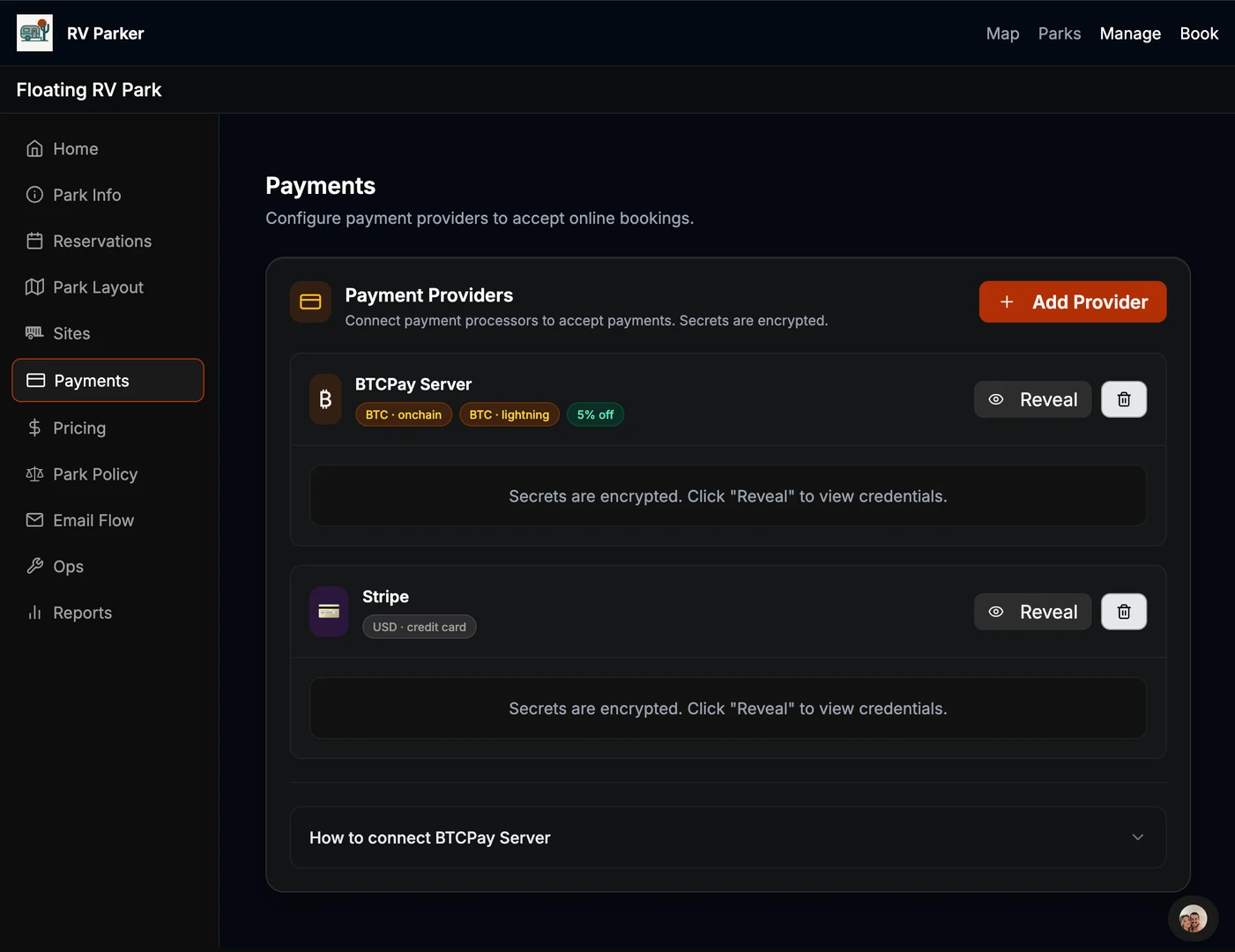Screen dimensions: 1235x952
Task: Click the RV Parker logo icon
Action: [x=34, y=33]
